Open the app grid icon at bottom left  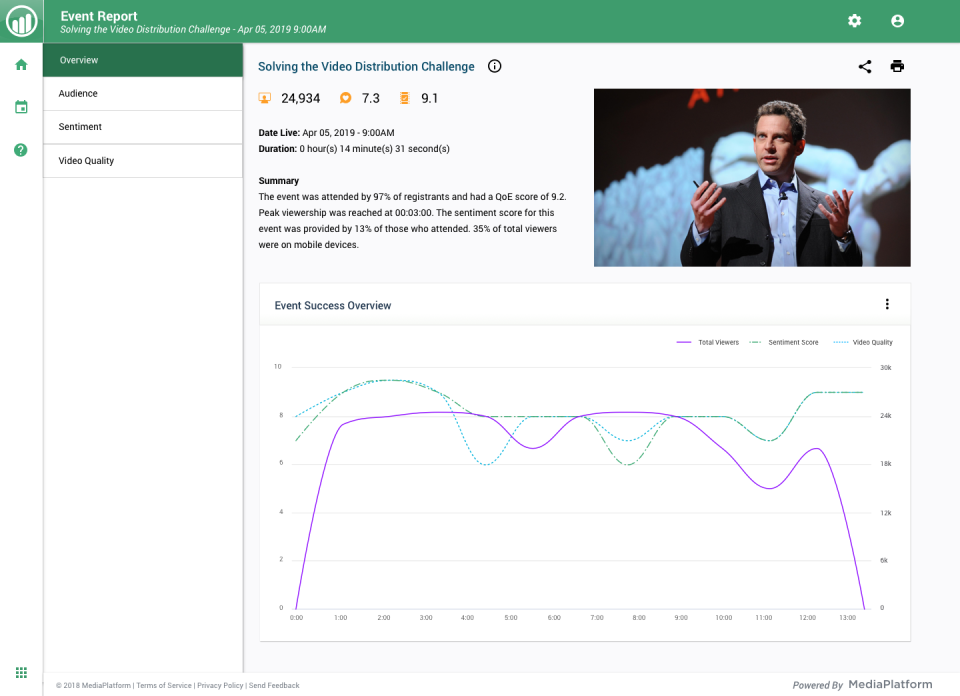(20, 672)
